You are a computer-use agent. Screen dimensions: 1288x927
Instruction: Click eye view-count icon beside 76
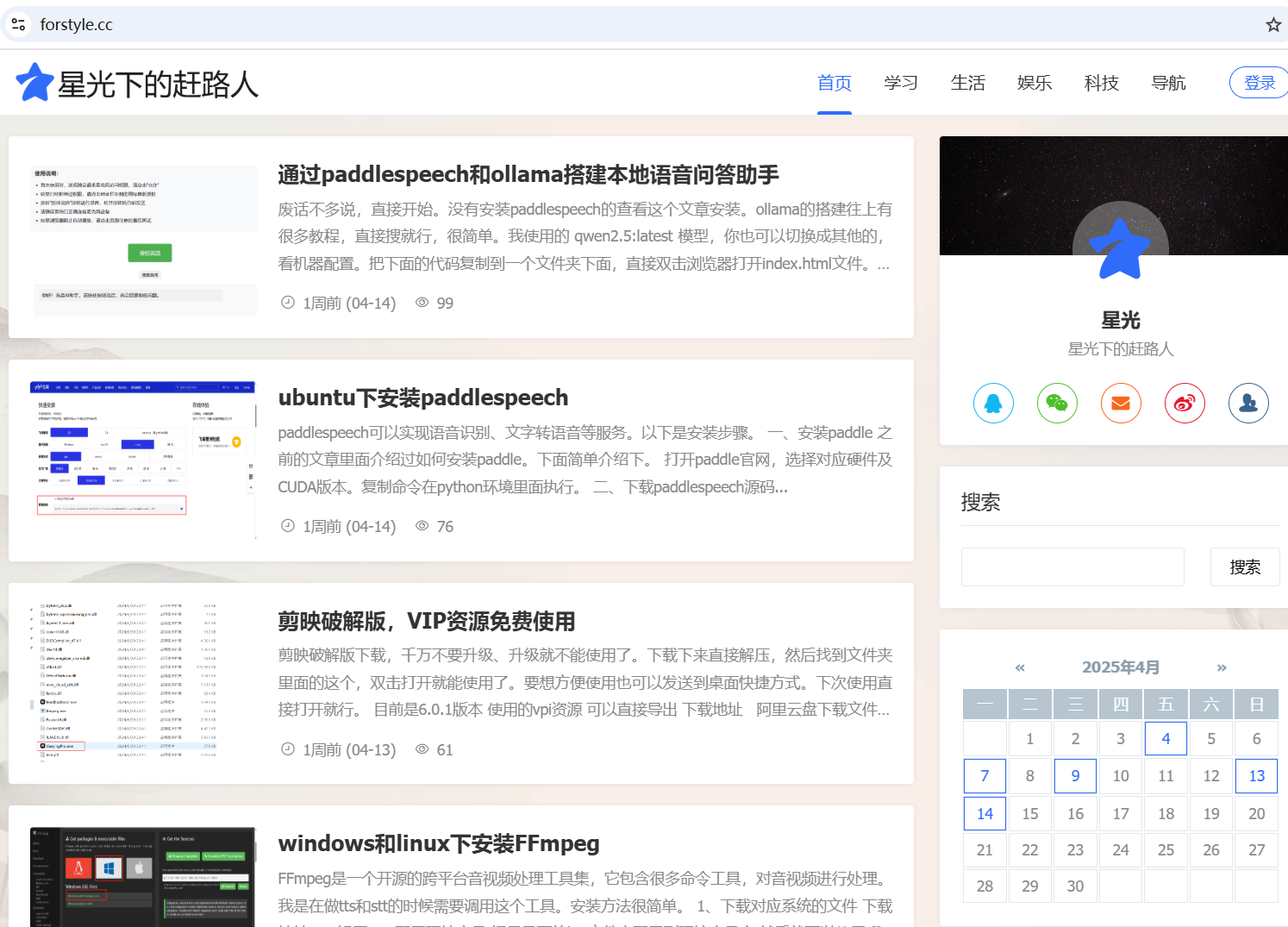coord(422,526)
